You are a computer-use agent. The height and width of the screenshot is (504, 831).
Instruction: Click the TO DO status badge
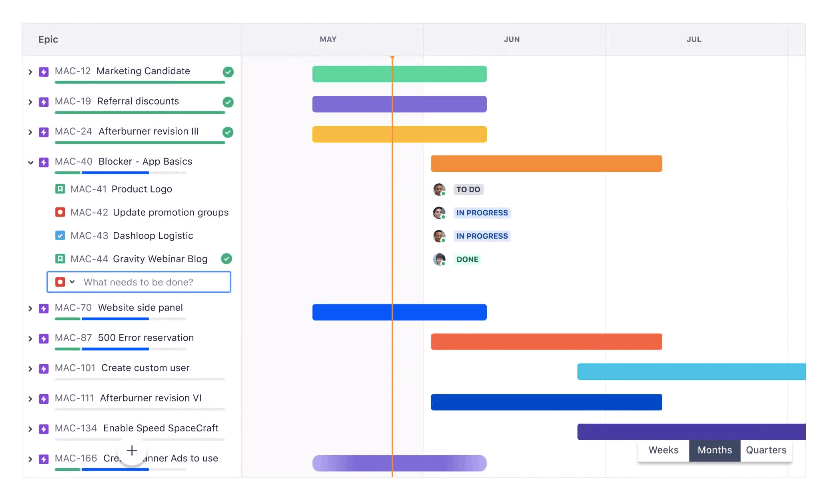click(468, 189)
